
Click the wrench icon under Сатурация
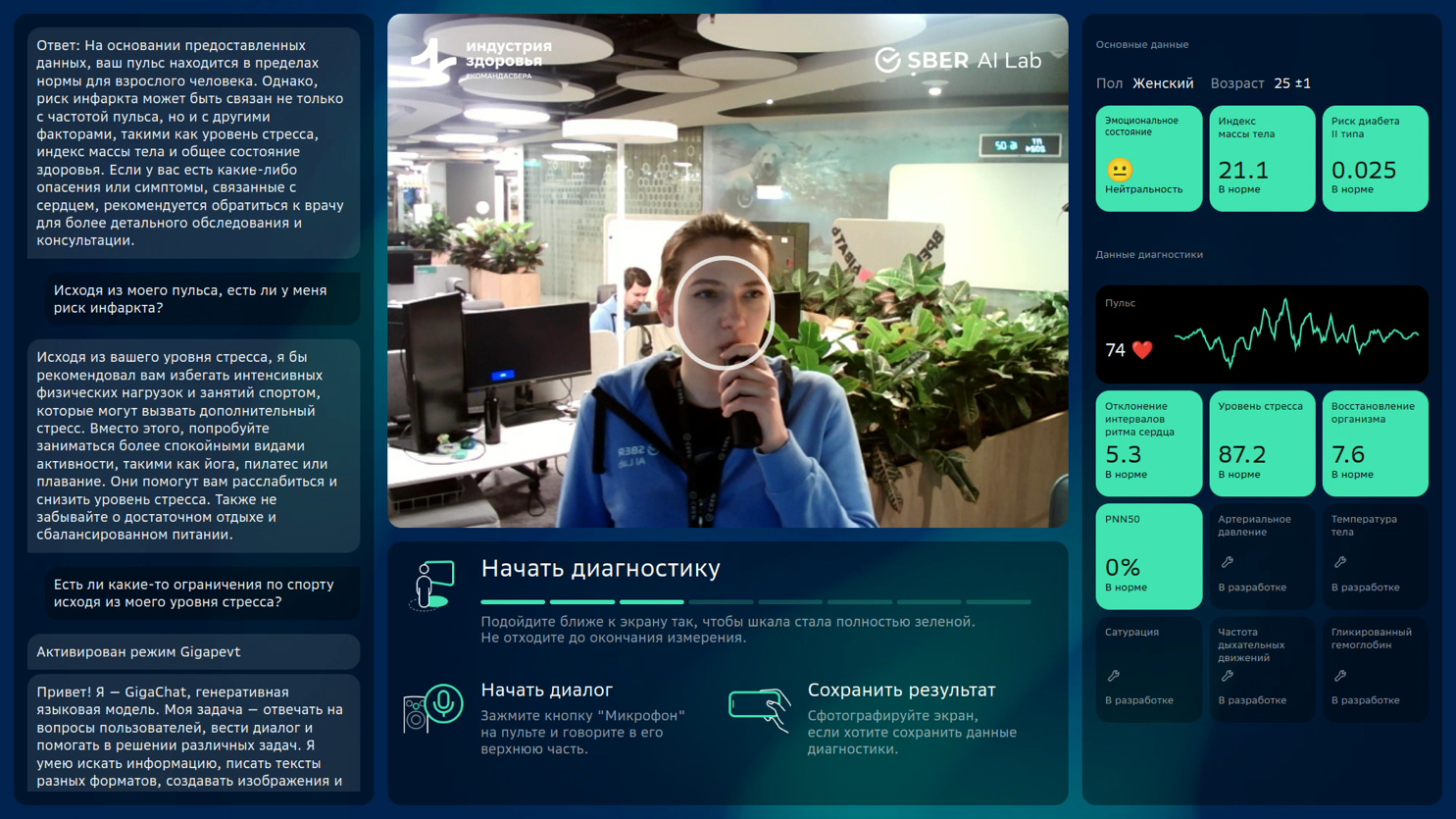coord(1113,676)
